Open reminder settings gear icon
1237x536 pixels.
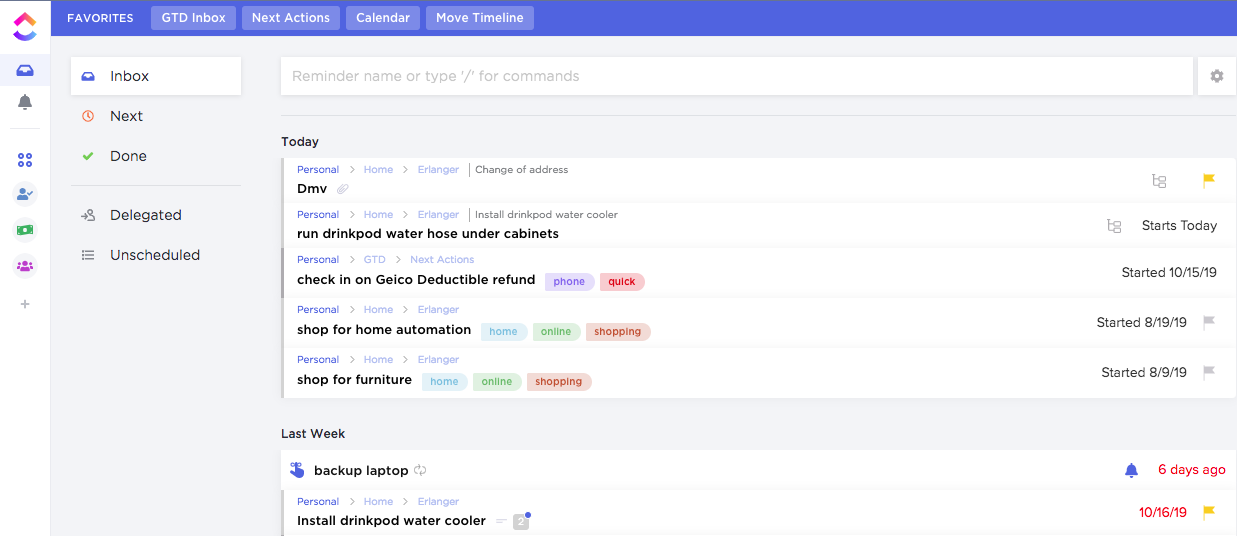click(1217, 76)
